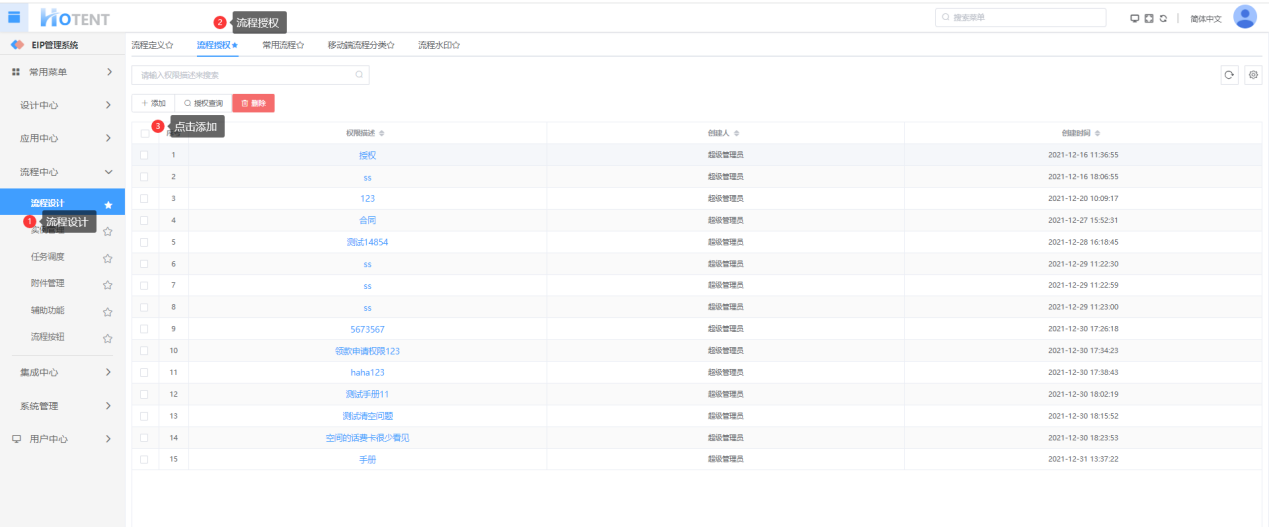Toggle fullscreen using the expand icon
Viewport: 1269px width, 527px height.
click(1148, 18)
